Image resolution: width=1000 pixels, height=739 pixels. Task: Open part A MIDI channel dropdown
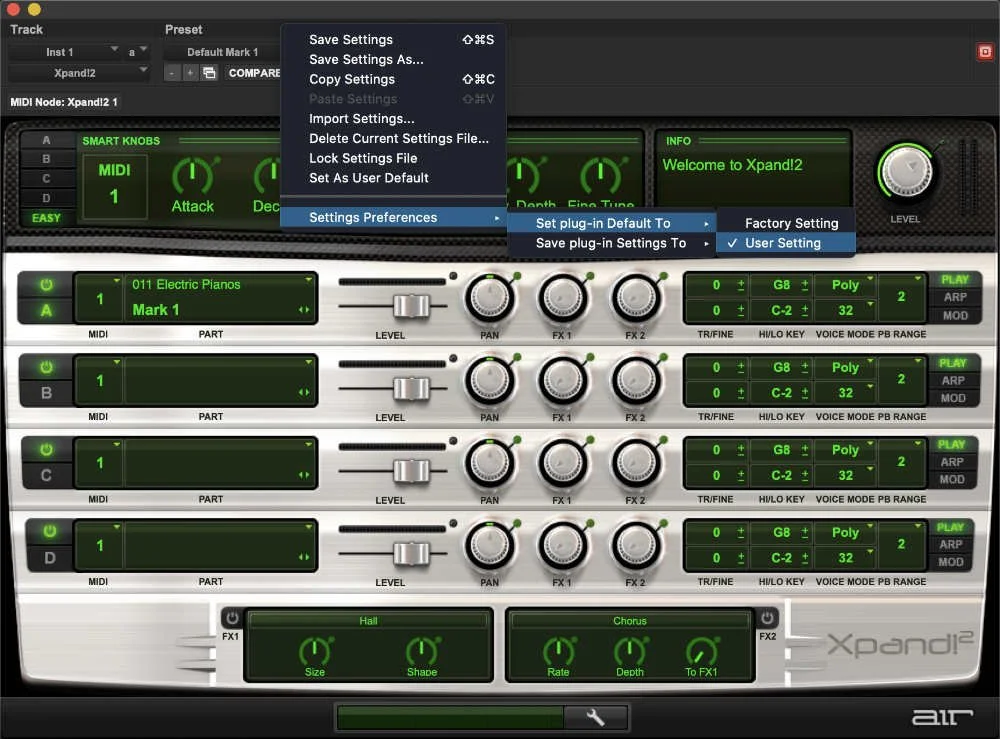pos(99,298)
